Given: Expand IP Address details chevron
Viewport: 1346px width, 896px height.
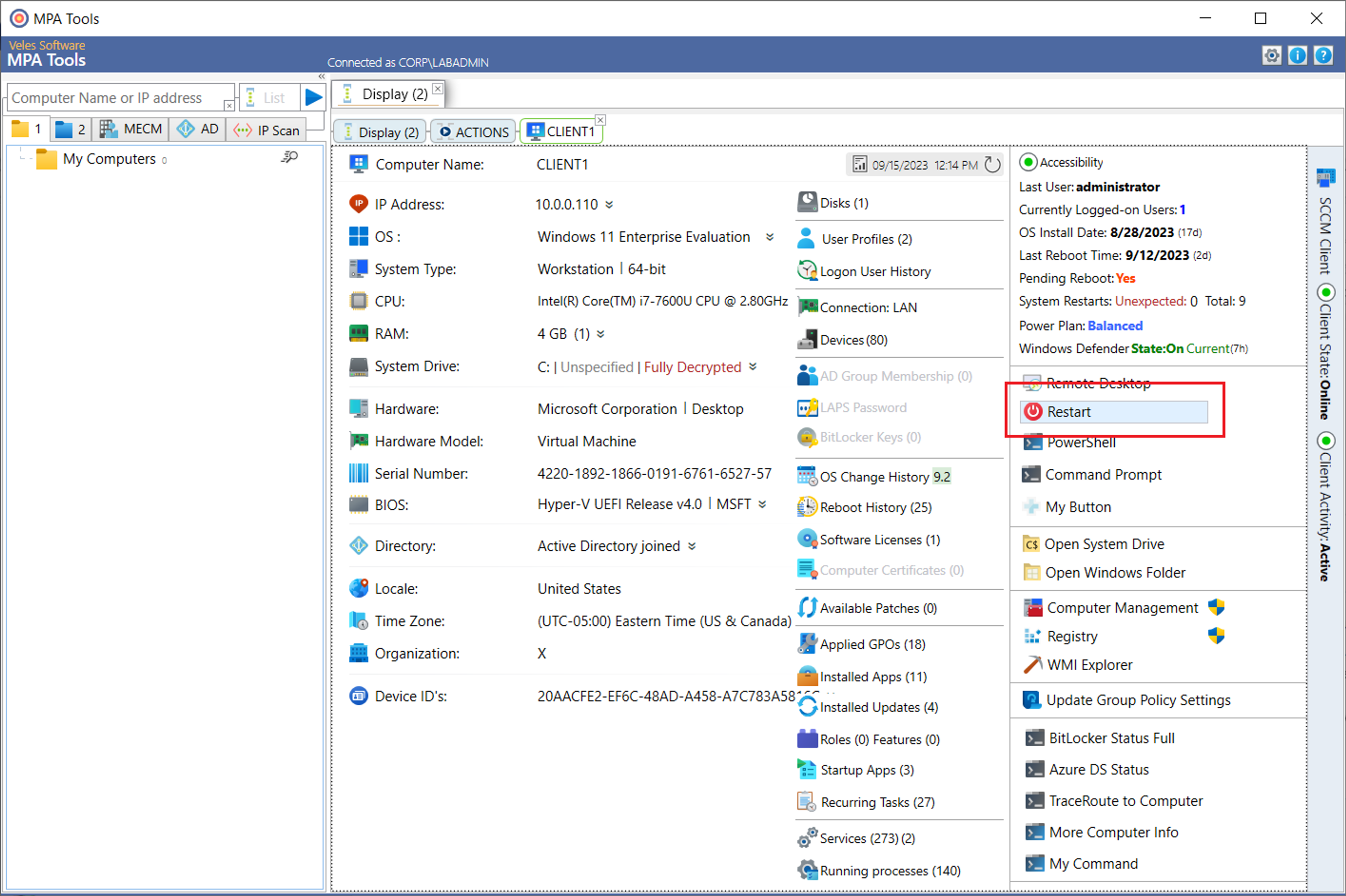Looking at the screenshot, I should point(609,205).
